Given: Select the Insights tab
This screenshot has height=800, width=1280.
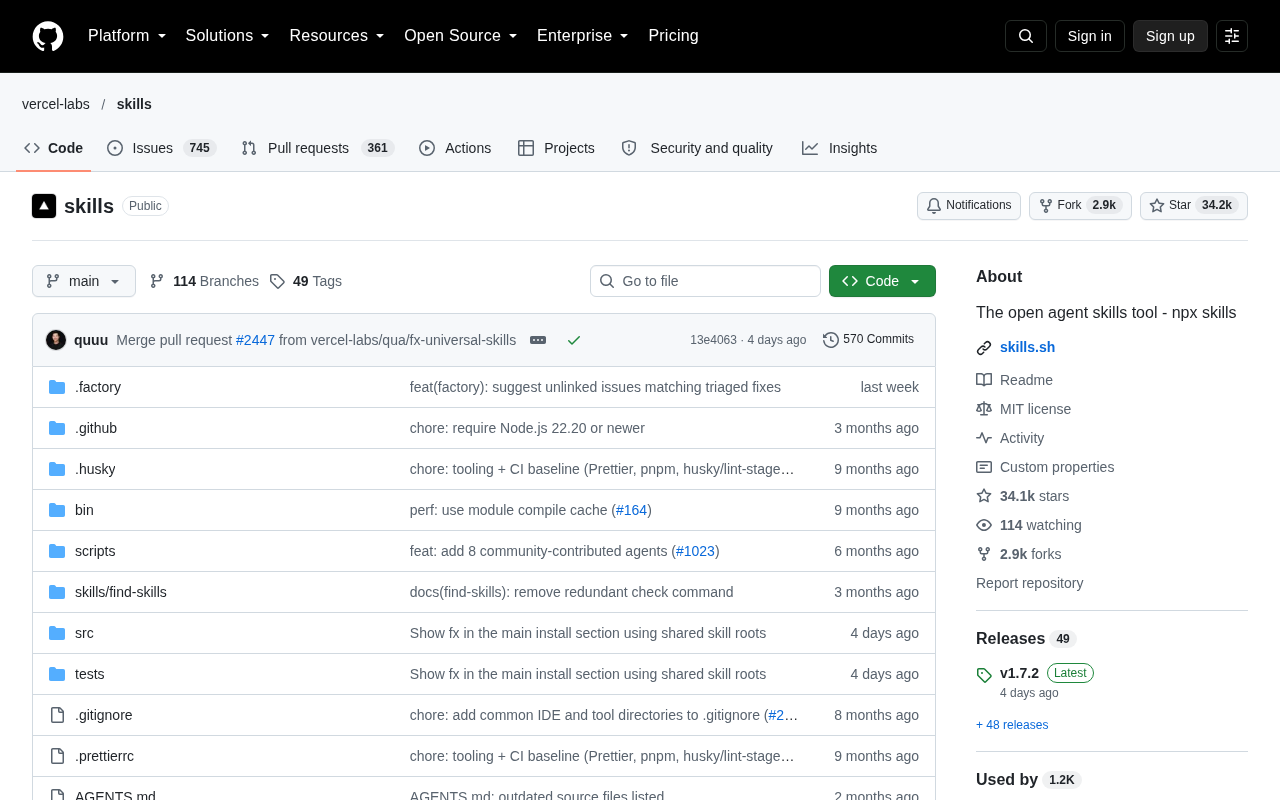Looking at the screenshot, I should (x=839, y=148).
